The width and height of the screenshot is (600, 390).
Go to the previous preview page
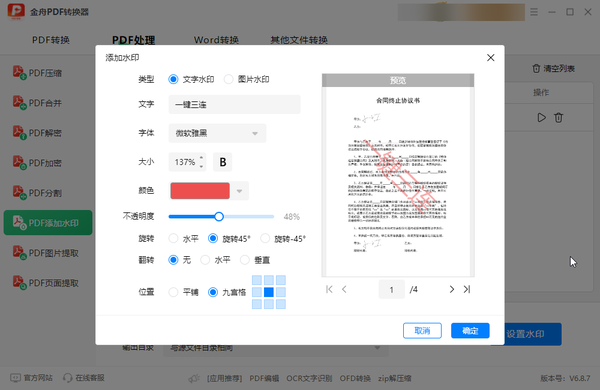(344, 289)
